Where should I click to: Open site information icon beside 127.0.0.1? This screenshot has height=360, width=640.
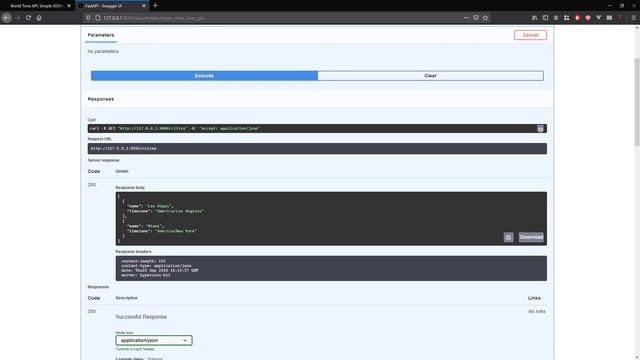[98, 18]
